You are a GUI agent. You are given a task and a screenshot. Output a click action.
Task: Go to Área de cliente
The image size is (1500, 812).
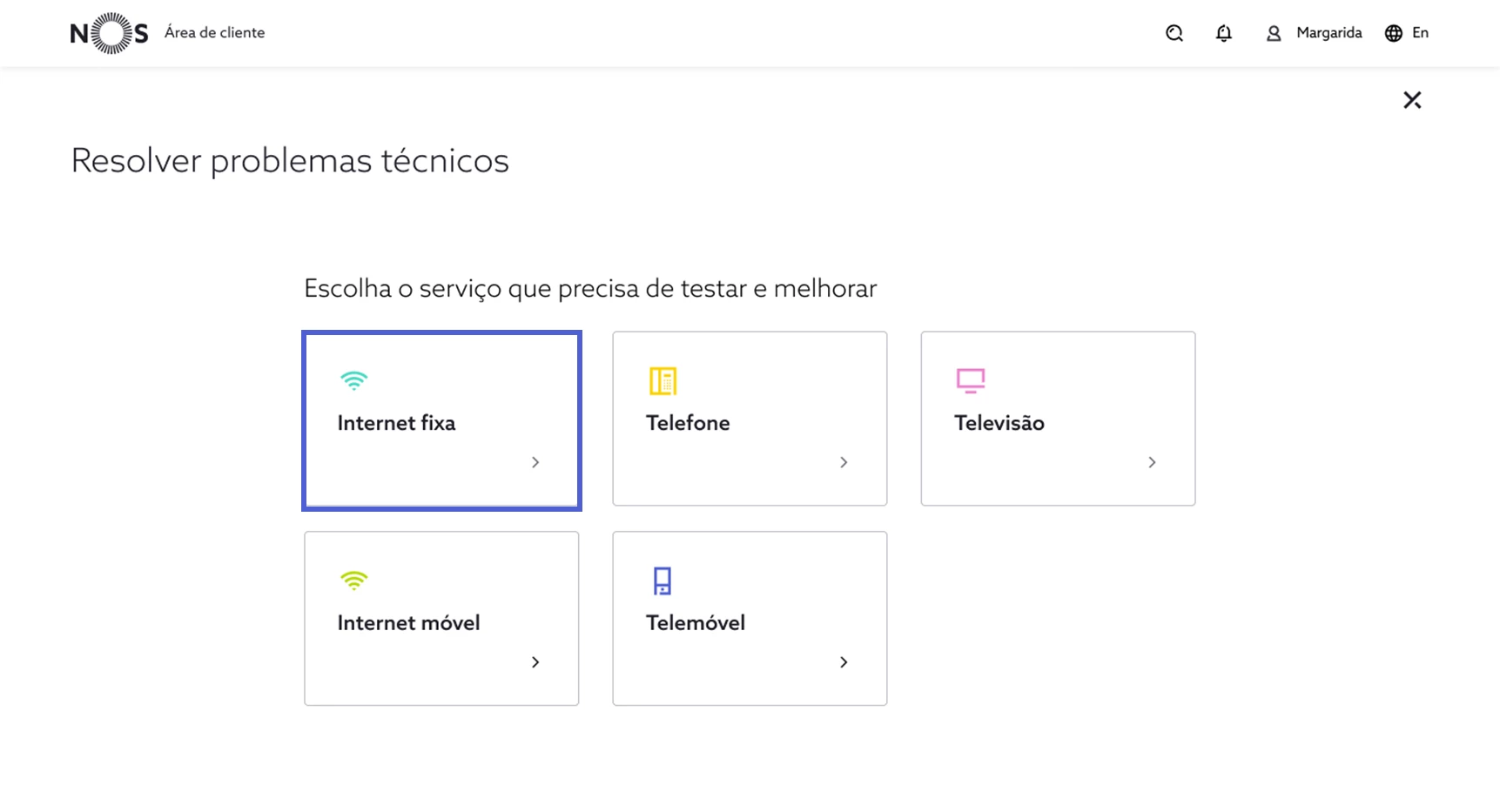214,33
